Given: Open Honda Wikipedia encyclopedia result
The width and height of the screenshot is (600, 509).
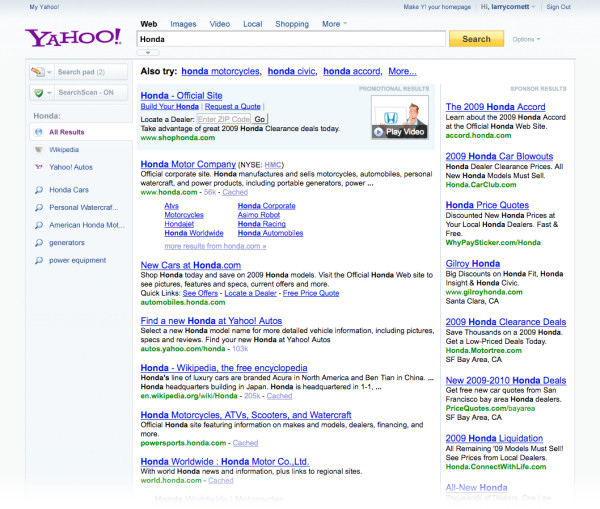Looking at the screenshot, I should pyautogui.click(x=224, y=368).
